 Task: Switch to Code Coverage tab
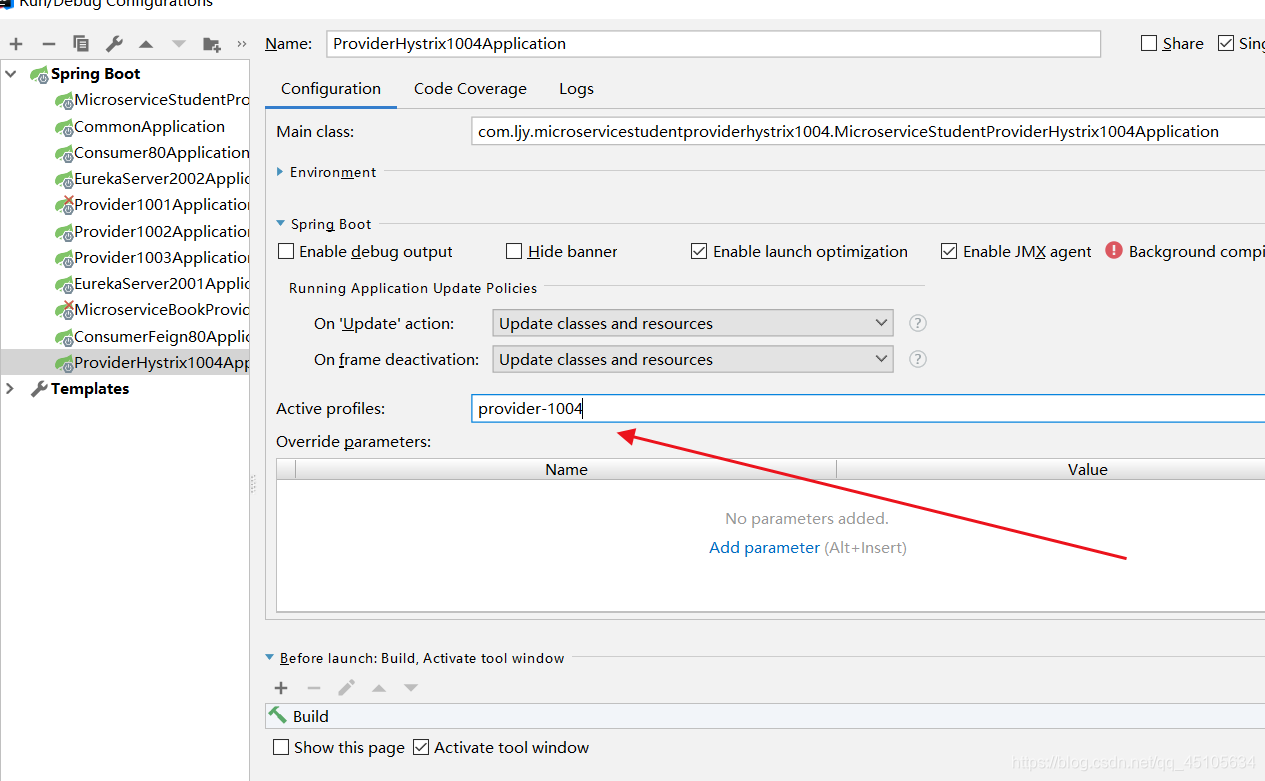click(470, 88)
